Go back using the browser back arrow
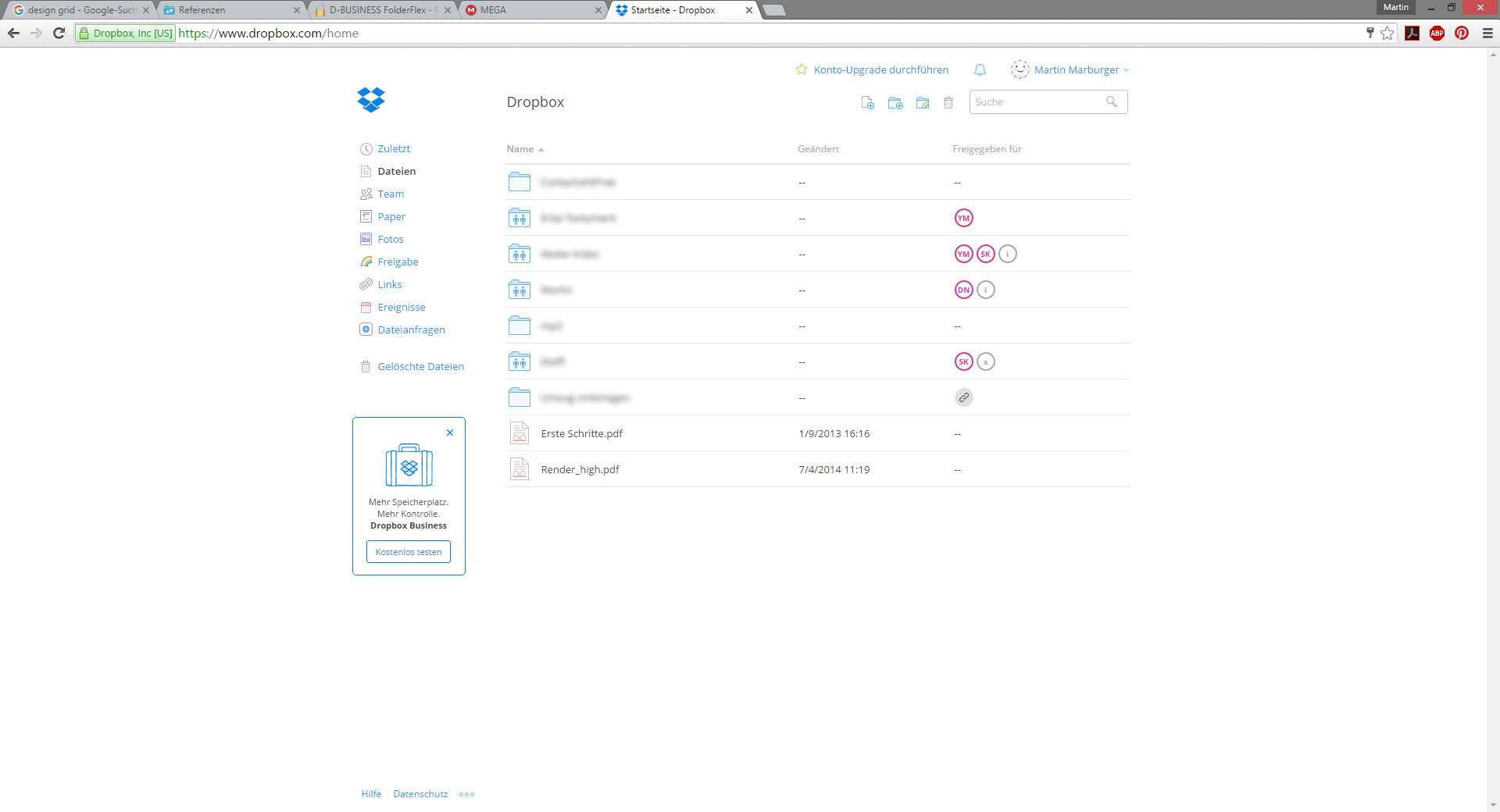 [x=13, y=33]
